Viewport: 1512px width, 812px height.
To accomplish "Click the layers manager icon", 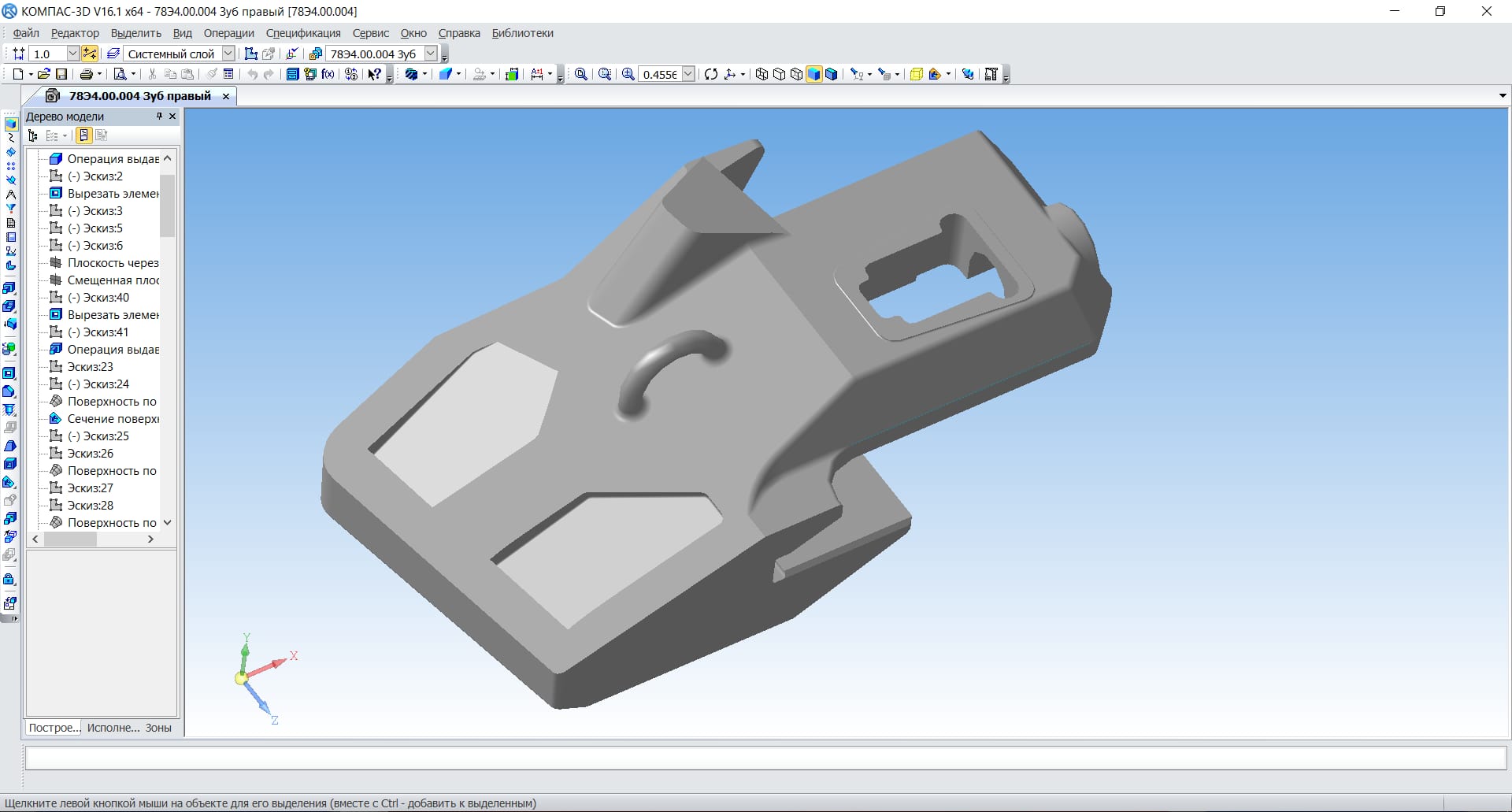I will 113,54.
